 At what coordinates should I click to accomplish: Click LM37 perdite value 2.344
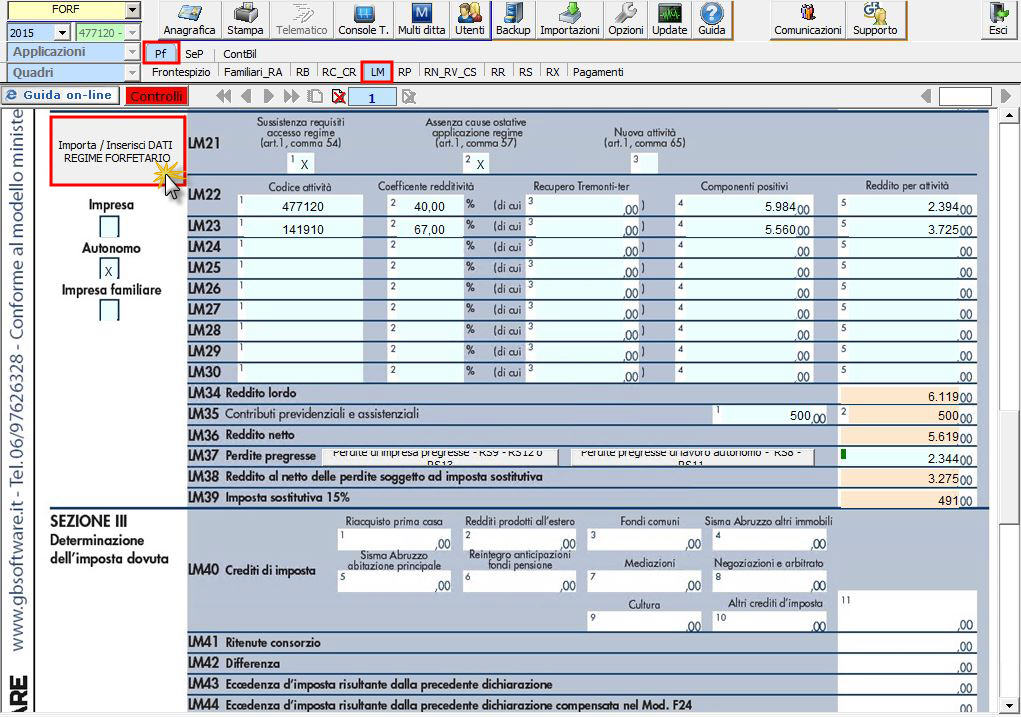(x=908, y=457)
